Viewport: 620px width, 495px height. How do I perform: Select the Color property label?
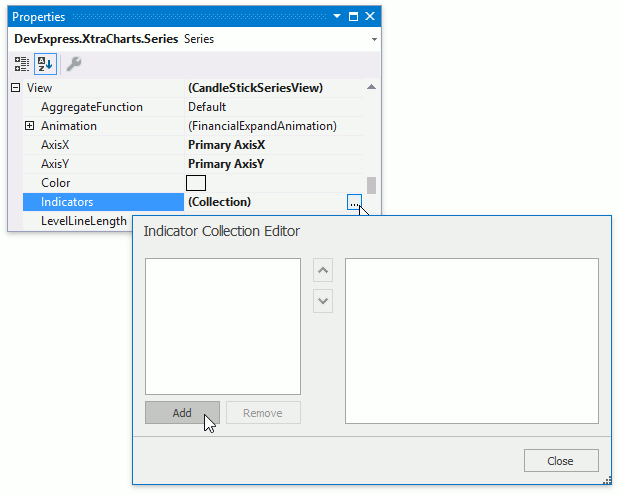click(56, 183)
